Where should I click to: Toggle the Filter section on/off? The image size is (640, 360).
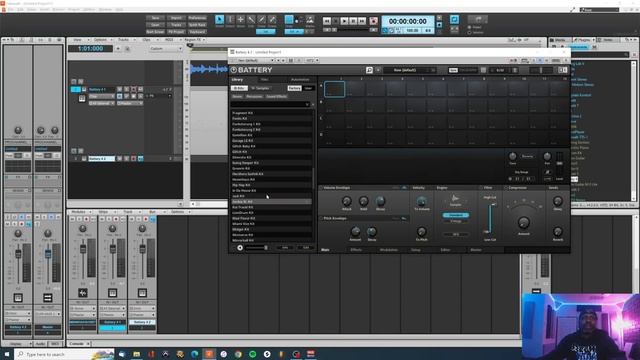point(481,188)
